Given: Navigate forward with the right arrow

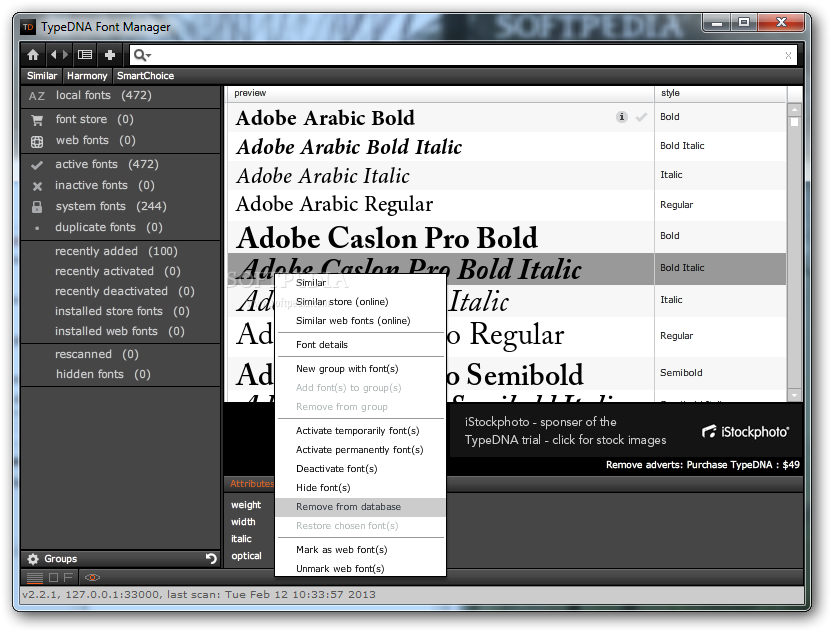Looking at the screenshot, I should click(65, 55).
